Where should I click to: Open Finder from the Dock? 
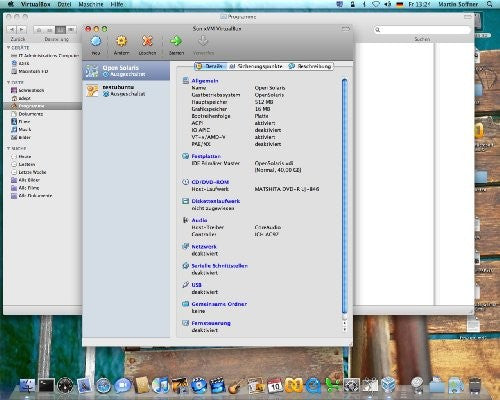pos(28,385)
